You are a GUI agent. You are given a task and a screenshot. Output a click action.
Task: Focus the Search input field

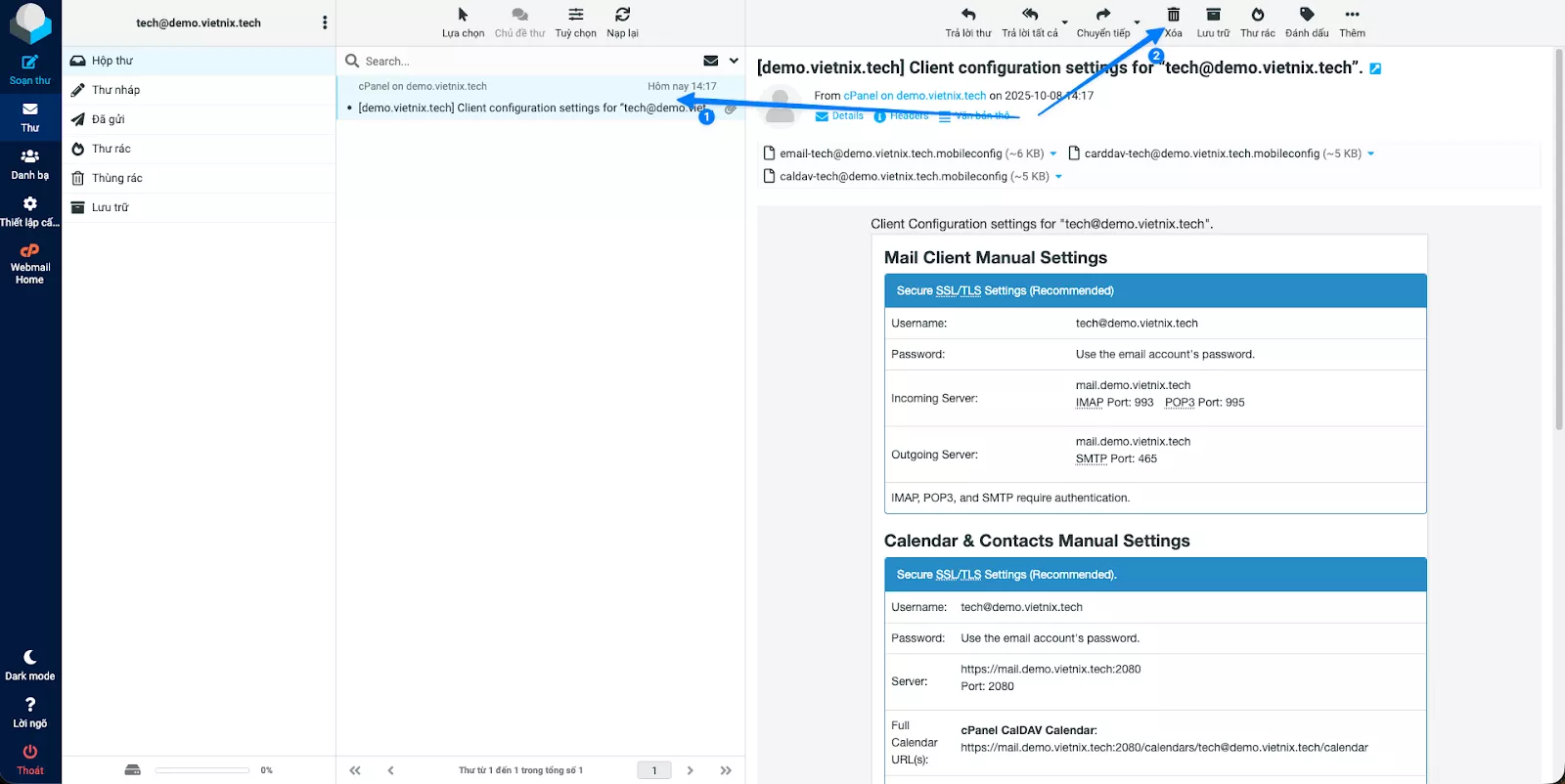528,61
